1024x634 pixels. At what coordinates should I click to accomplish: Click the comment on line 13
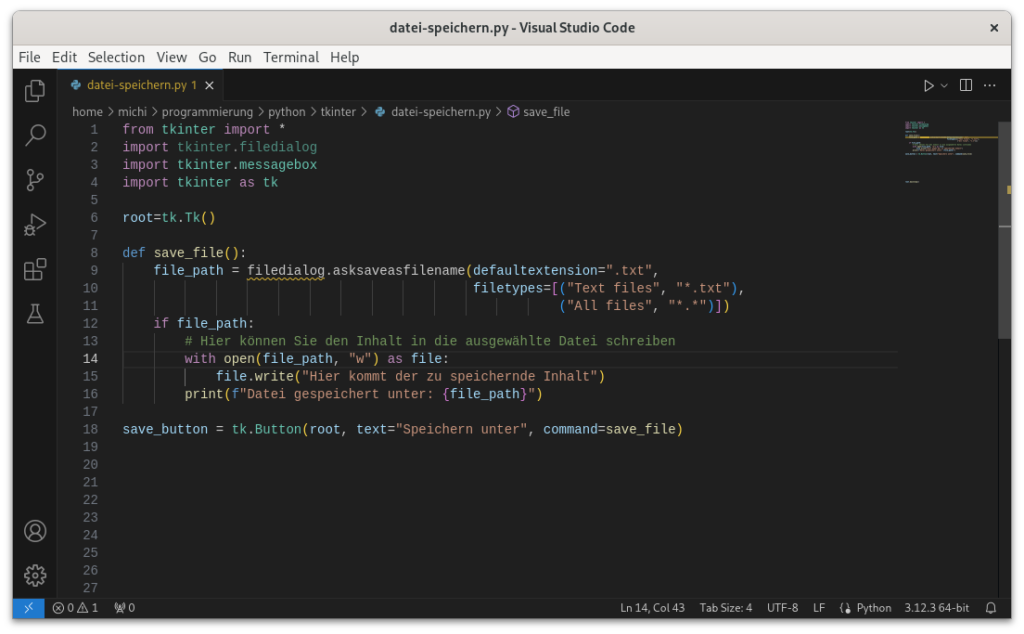[x=430, y=341]
